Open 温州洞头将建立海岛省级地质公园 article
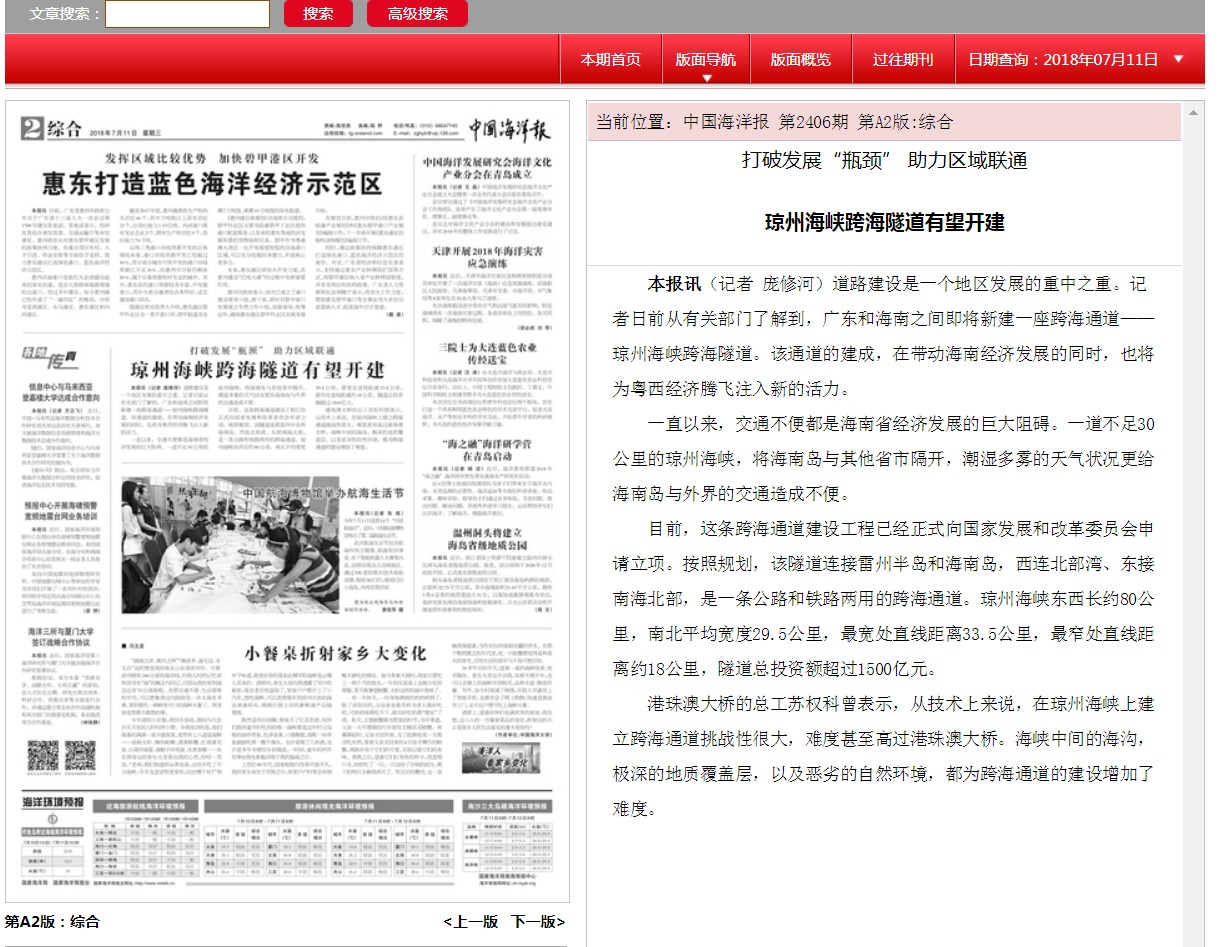 (487, 539)
